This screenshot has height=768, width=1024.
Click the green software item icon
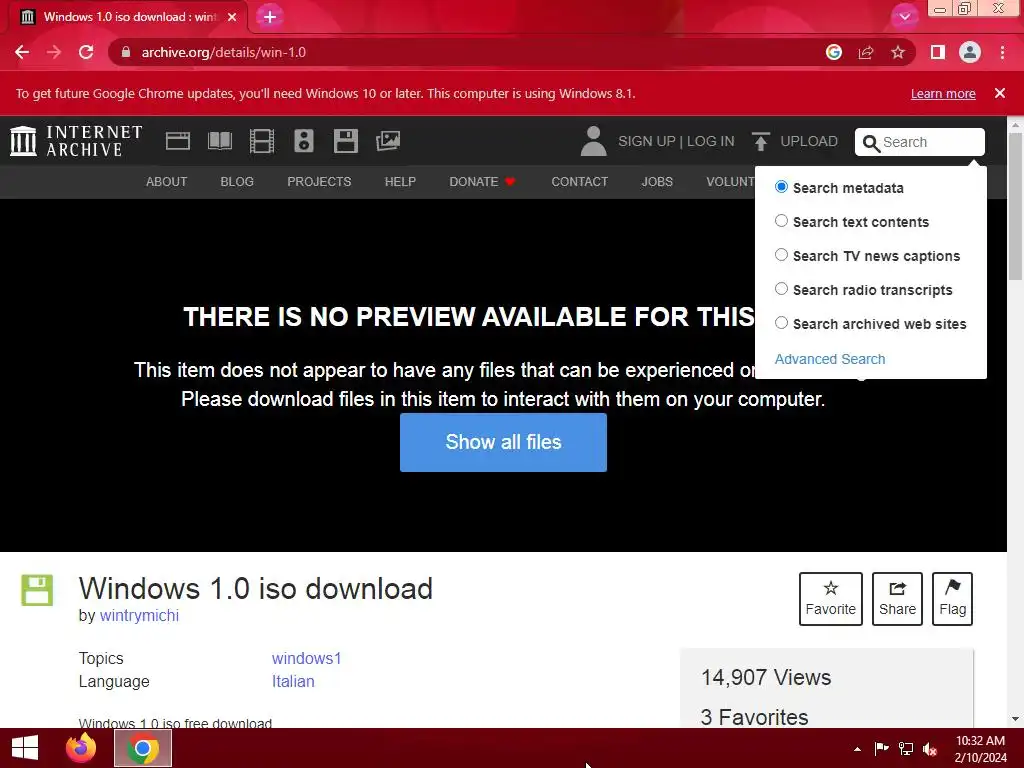pos(37,590)
